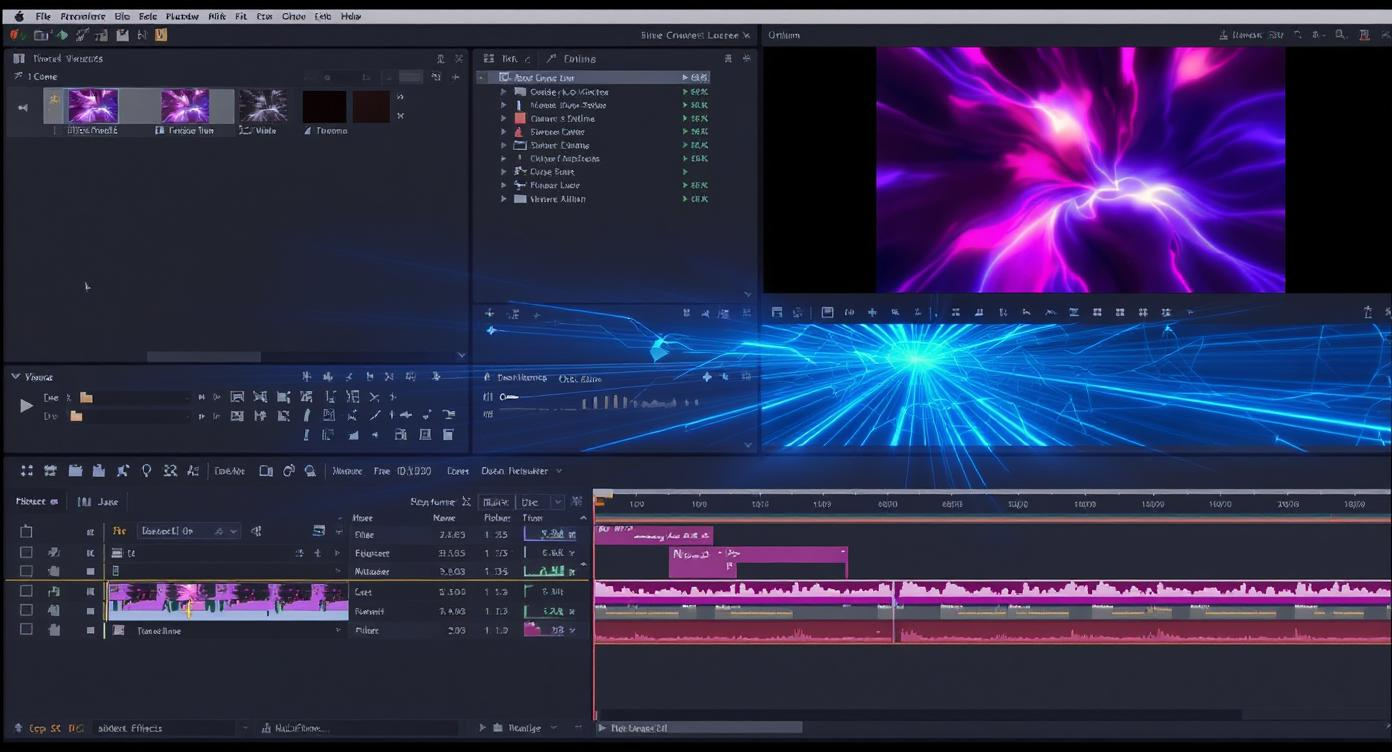Image resolution: width=1392 pixels, height=752 pixels.
Task: Expand the last row of the tree list
Action: [x=504, y=199]
